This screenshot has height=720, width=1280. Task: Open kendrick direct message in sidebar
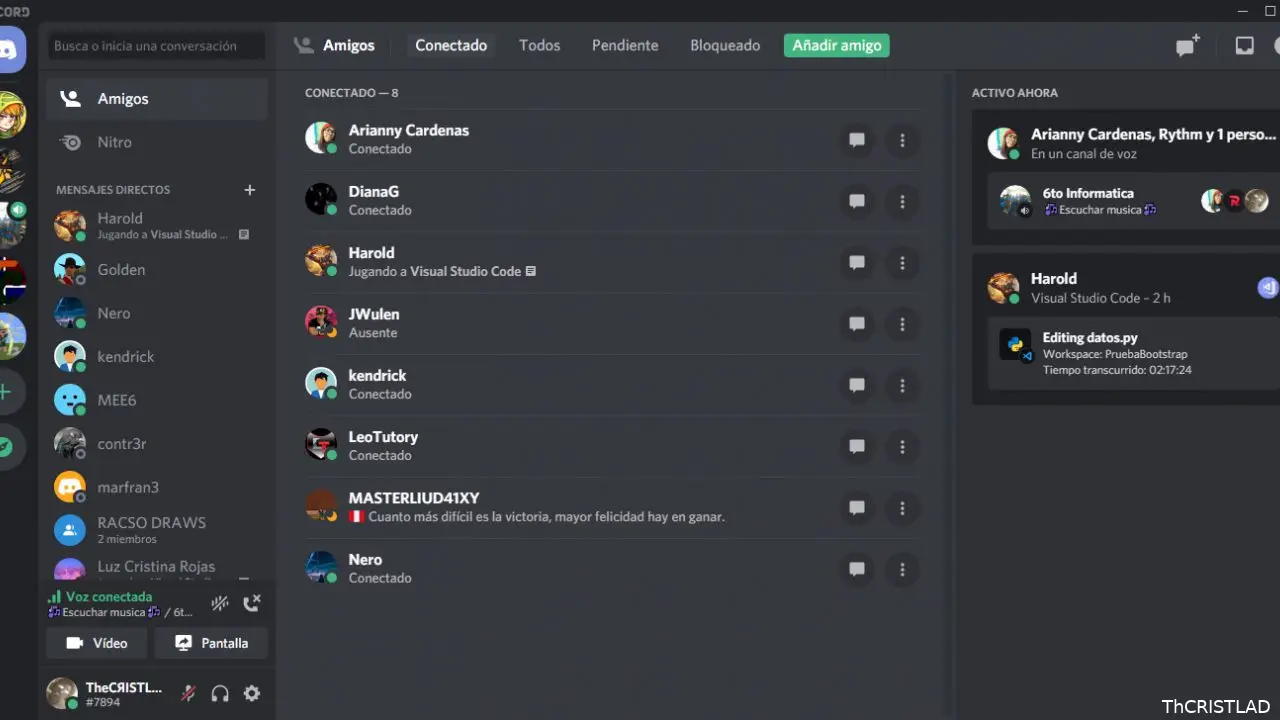157,357
